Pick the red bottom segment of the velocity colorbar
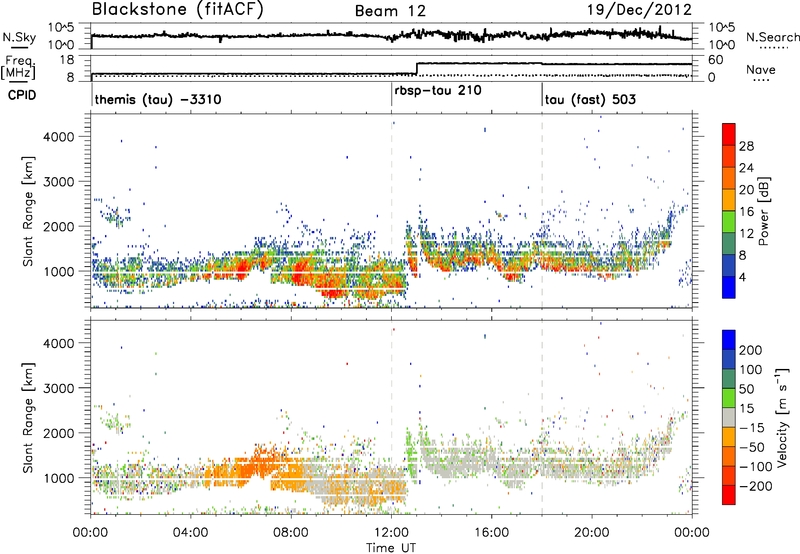Image resolution: width=800 pixels, height=554 pixels. (729, 495)
